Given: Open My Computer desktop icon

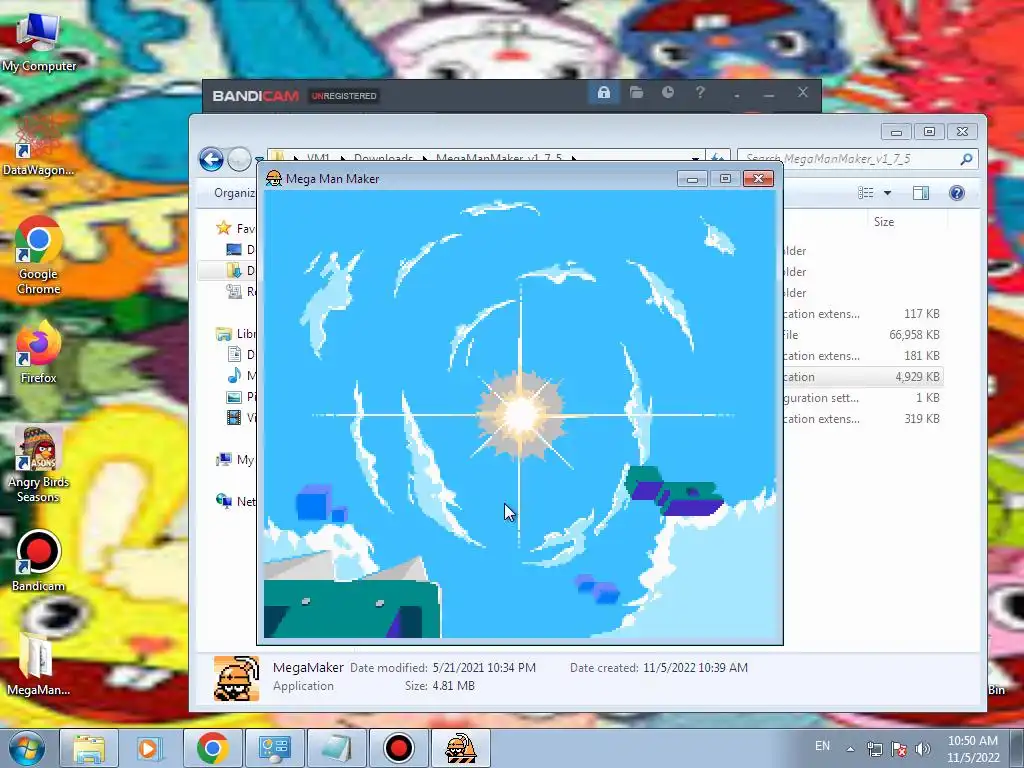Looking at the screenshot, I should pos(39,40).
